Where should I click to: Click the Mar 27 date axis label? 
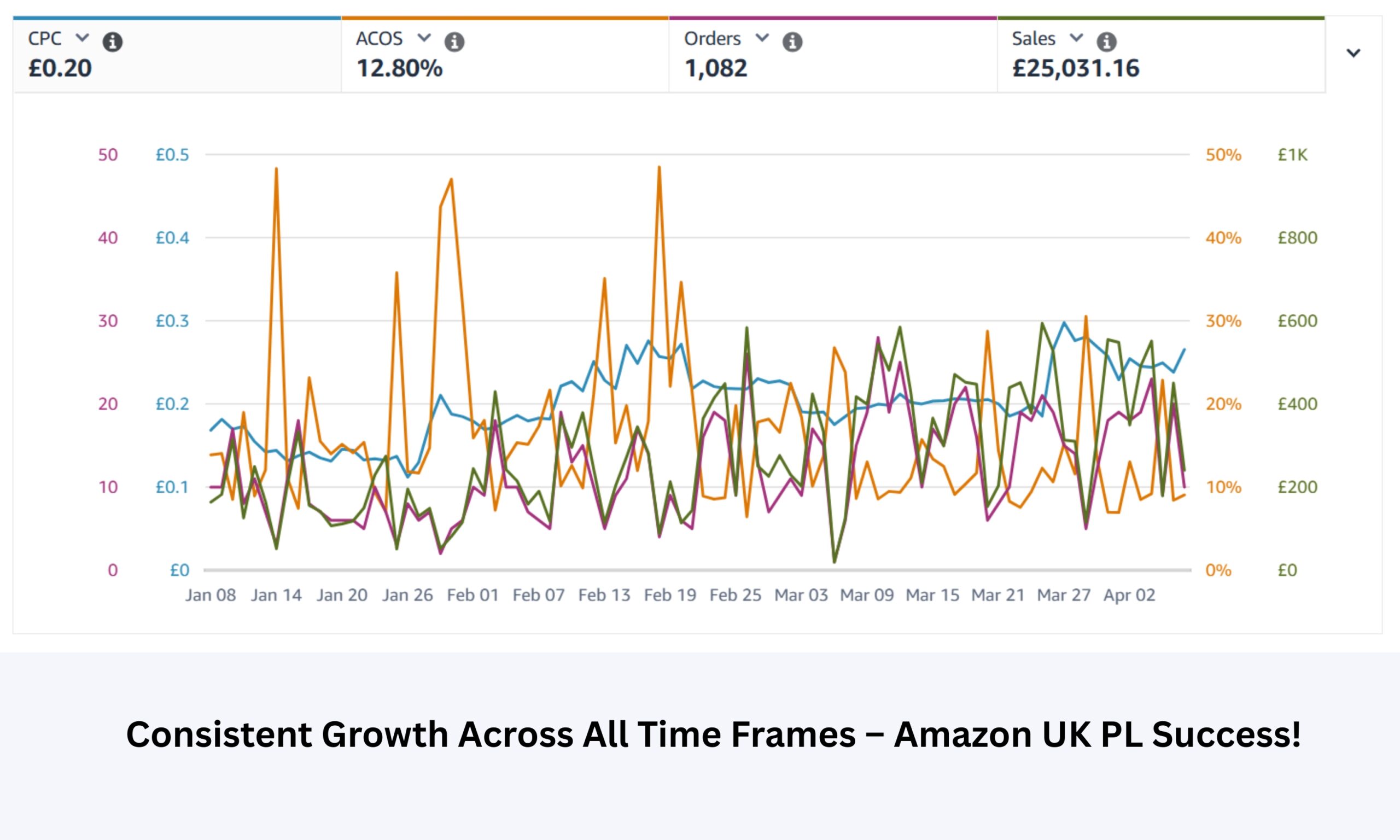point(1063,596)
